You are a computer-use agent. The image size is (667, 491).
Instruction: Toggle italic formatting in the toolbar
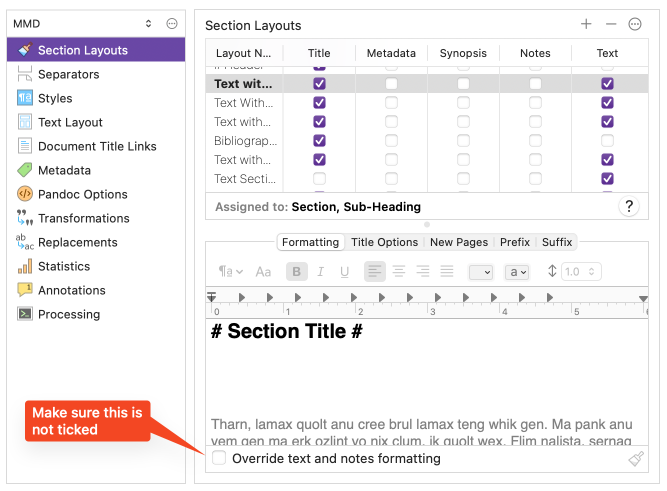[320, 271]
